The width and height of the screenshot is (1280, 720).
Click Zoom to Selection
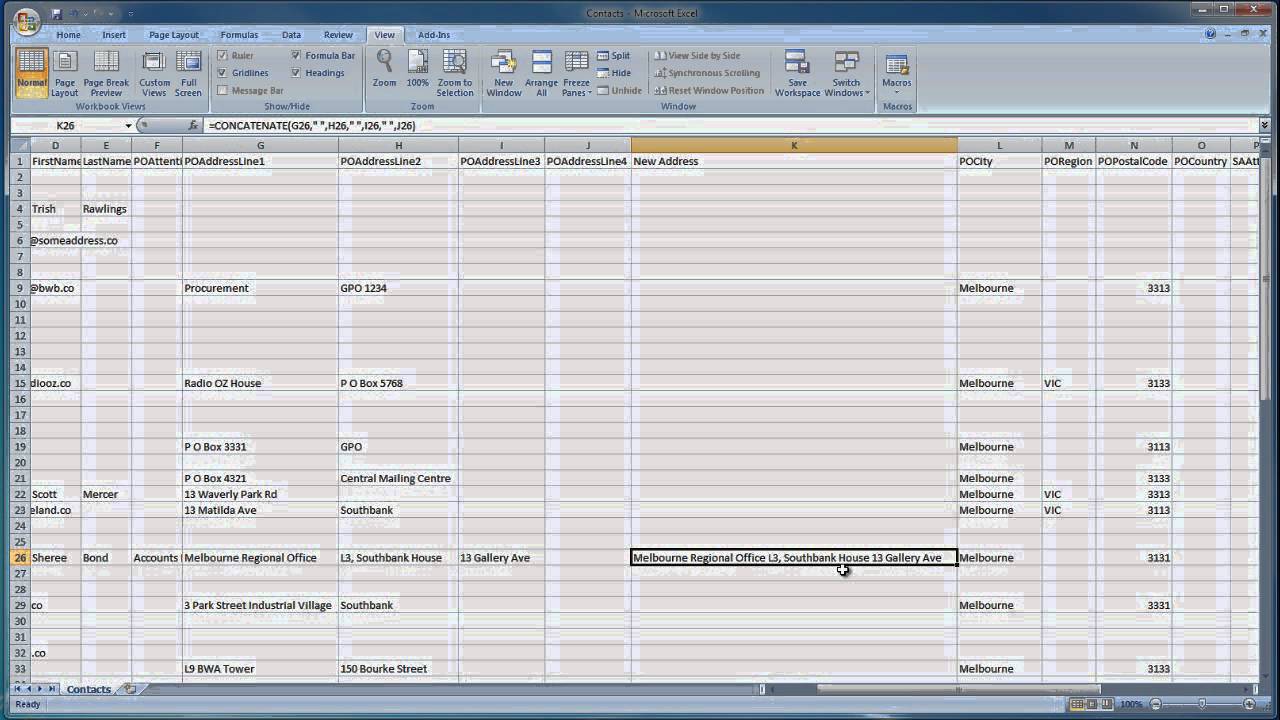tap(455, 73)
